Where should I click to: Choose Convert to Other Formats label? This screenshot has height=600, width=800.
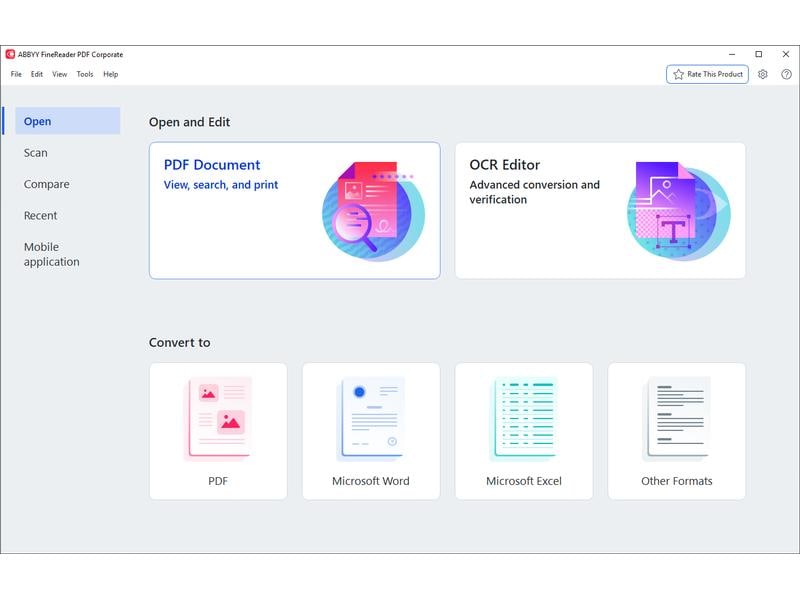coord(677,481)
